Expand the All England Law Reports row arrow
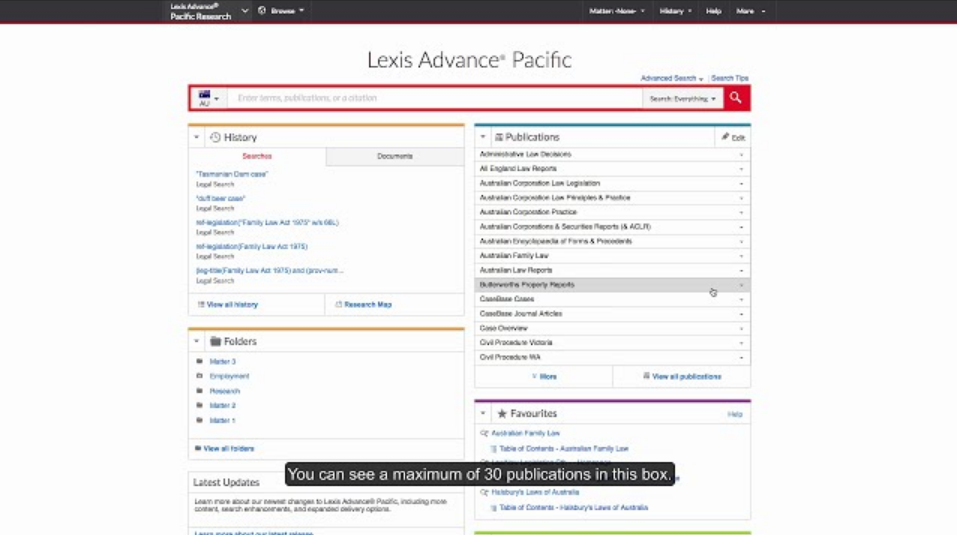This screenshot has width=957, height=535. (742, 169)
